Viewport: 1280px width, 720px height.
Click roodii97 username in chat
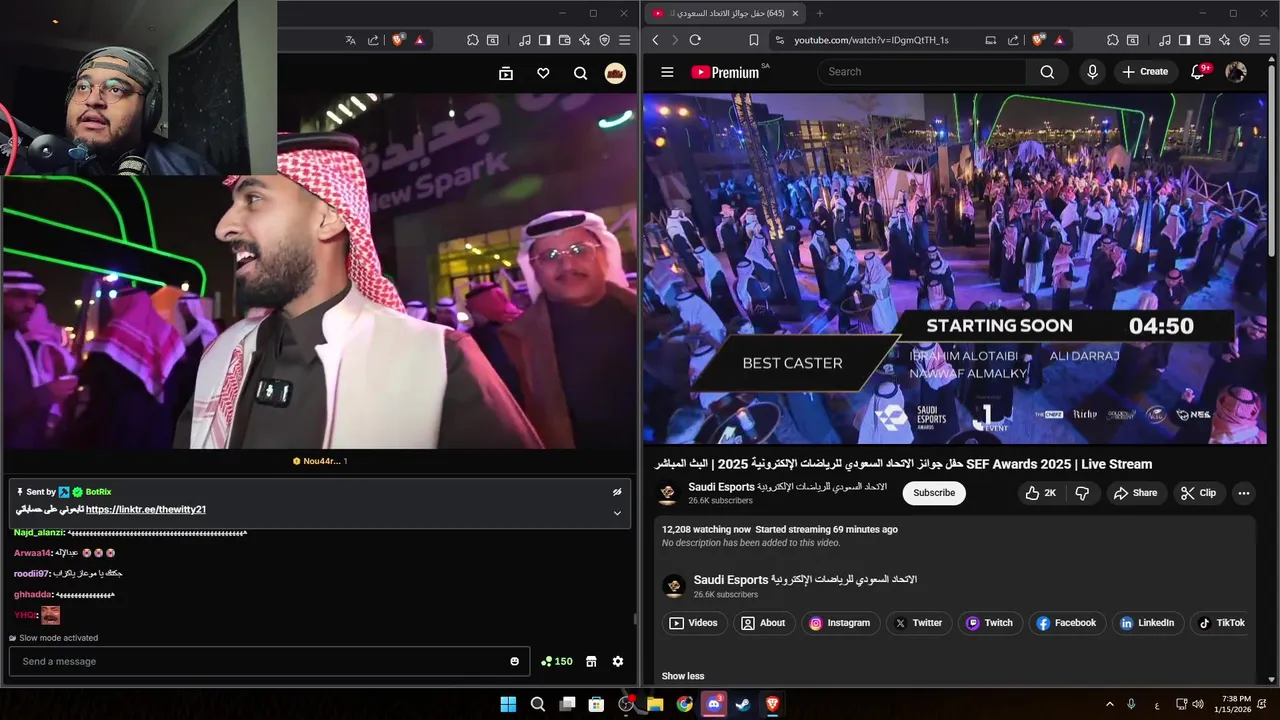pyautogui.click(x=32, y=574)
